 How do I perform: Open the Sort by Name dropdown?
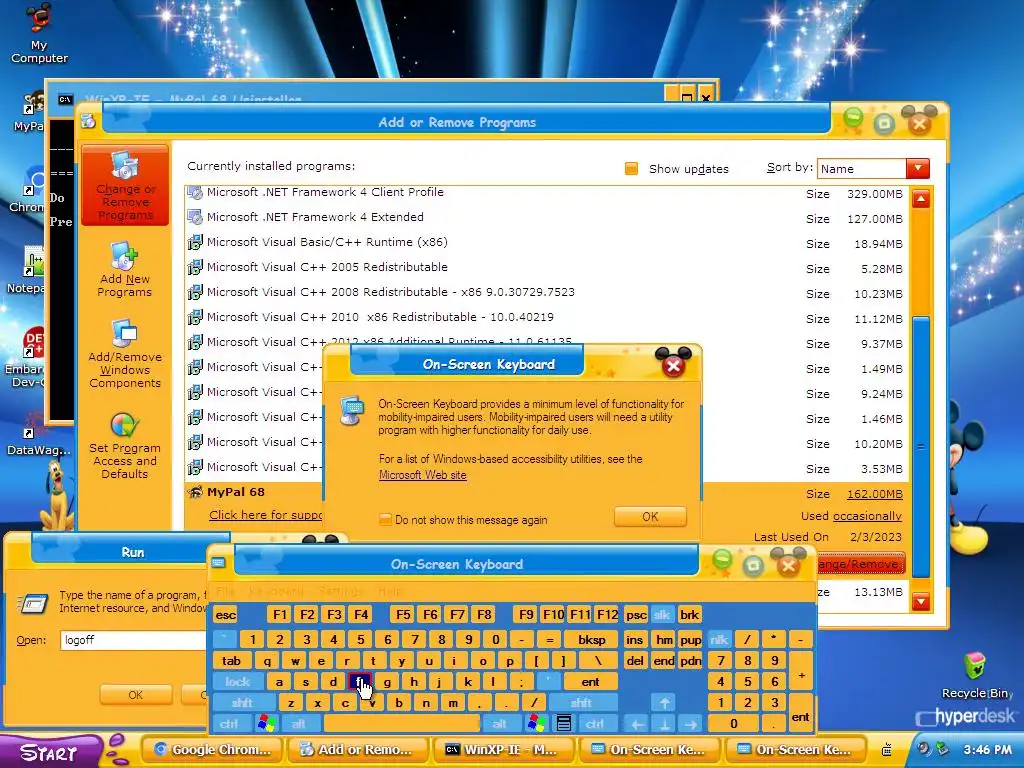coord(918,168)
